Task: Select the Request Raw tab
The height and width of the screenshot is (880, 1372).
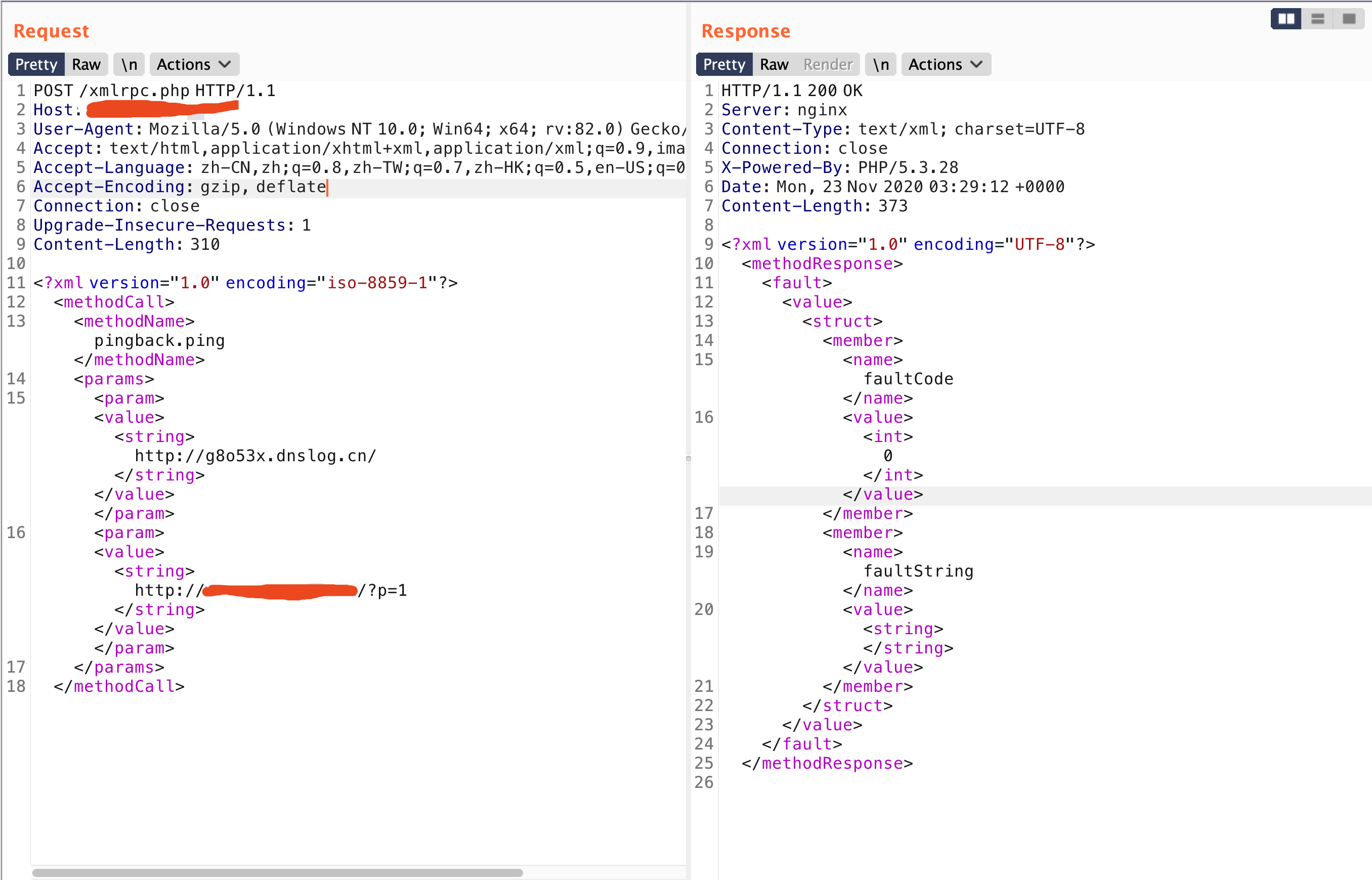Action: [87, 65]
